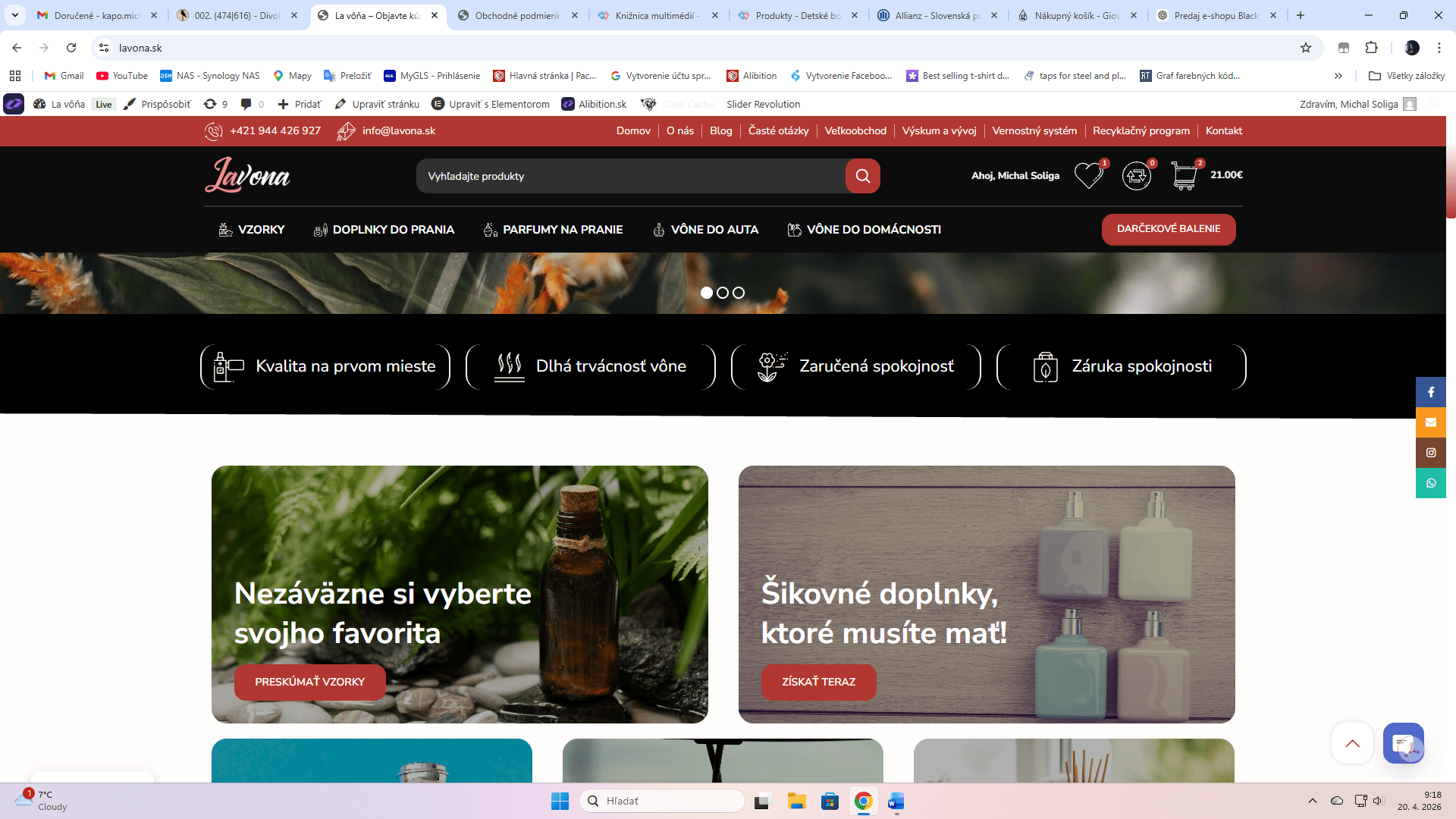
Task: Click the product compare icon
Action: 1136,176
